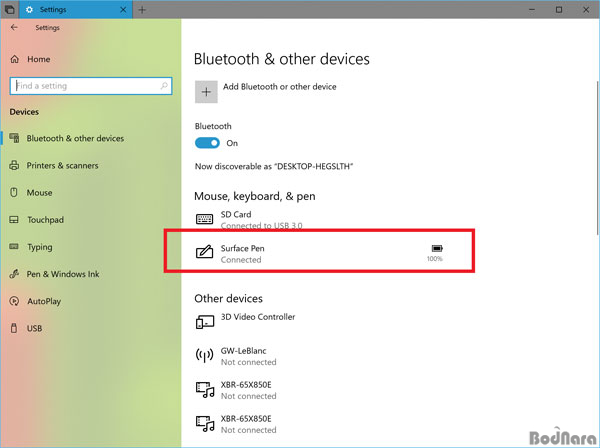The width and height of the screenshot is (600, 448).
Task: Click the AutoPlay icon in sidebar
Action: [x=14, y=301]
